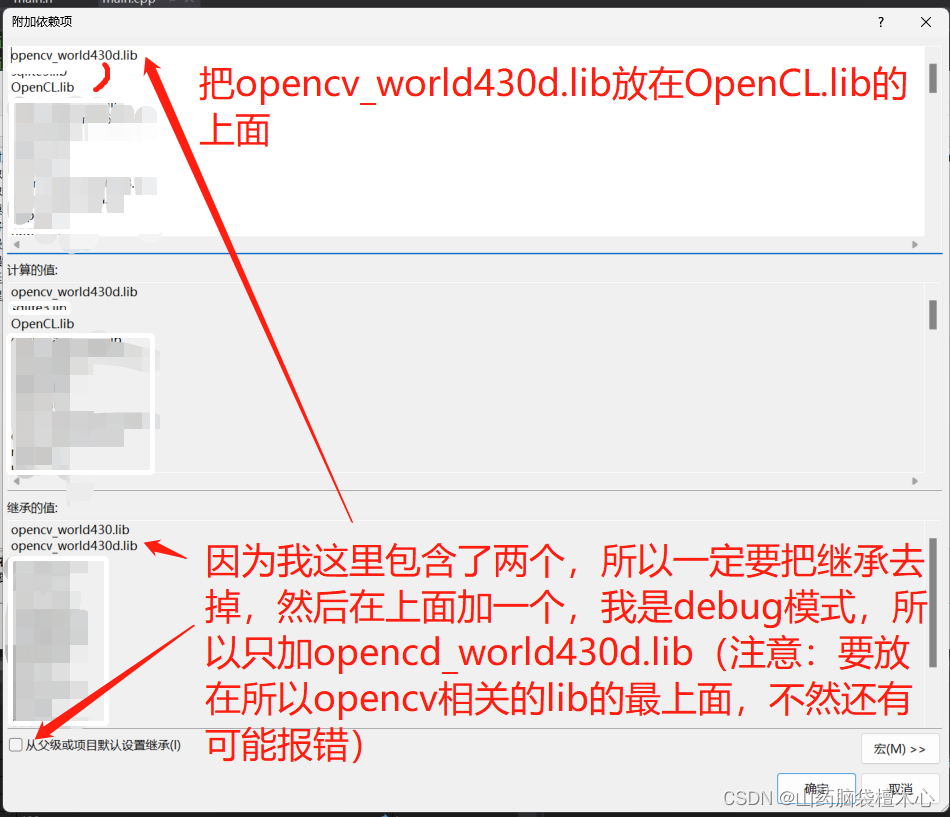Click opencv_world430d.lib under 计算的值
Screen dimensions: 950x817
[74, 292]
